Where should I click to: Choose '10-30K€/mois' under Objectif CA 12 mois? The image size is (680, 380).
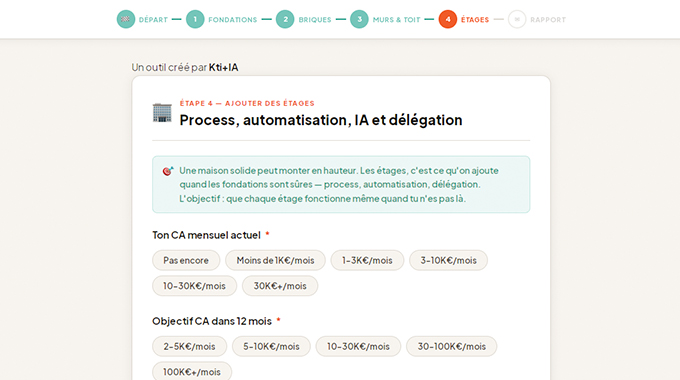(358, 346)
